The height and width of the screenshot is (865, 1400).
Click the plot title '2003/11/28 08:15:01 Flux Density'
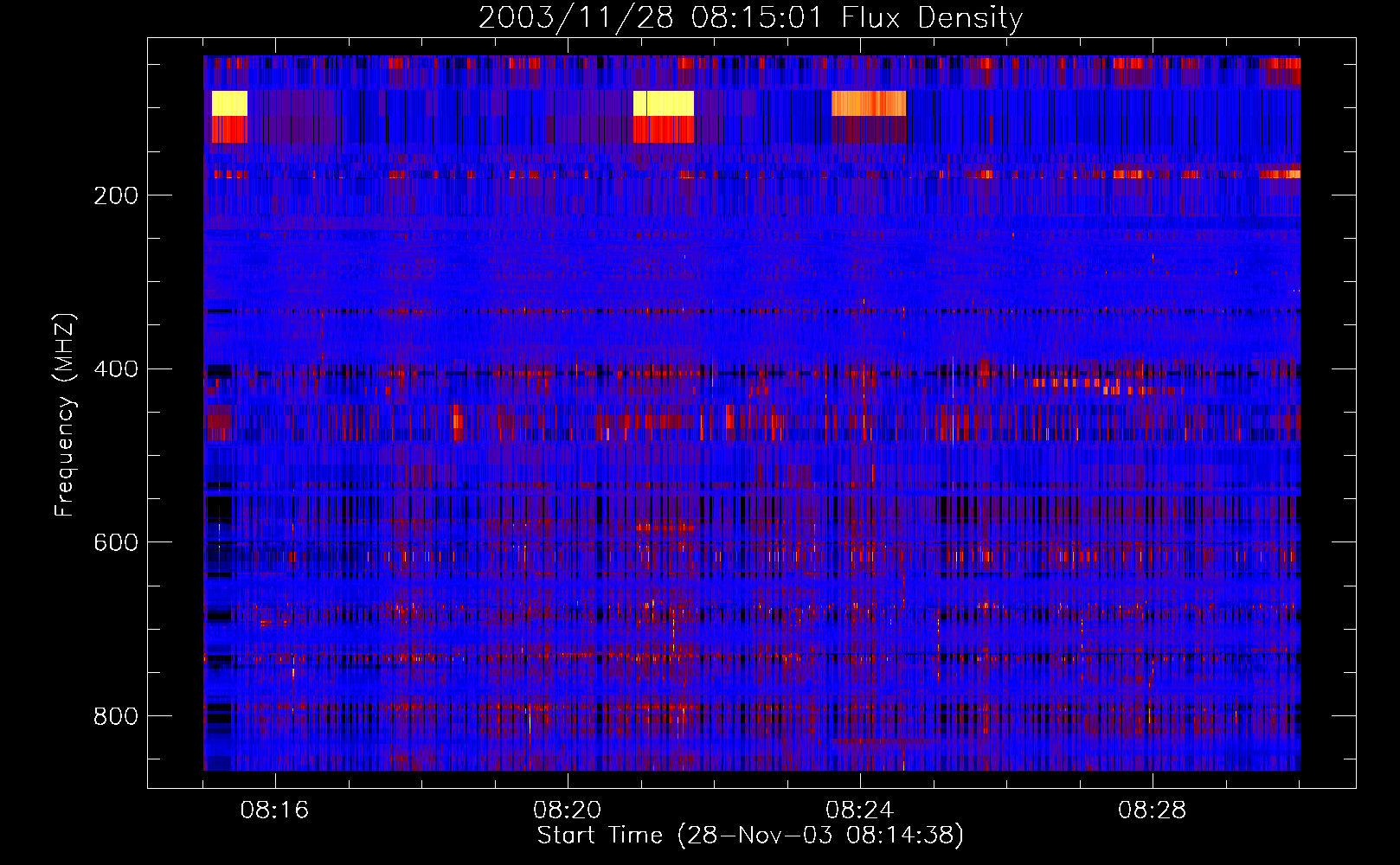click(x=750, y=17)
